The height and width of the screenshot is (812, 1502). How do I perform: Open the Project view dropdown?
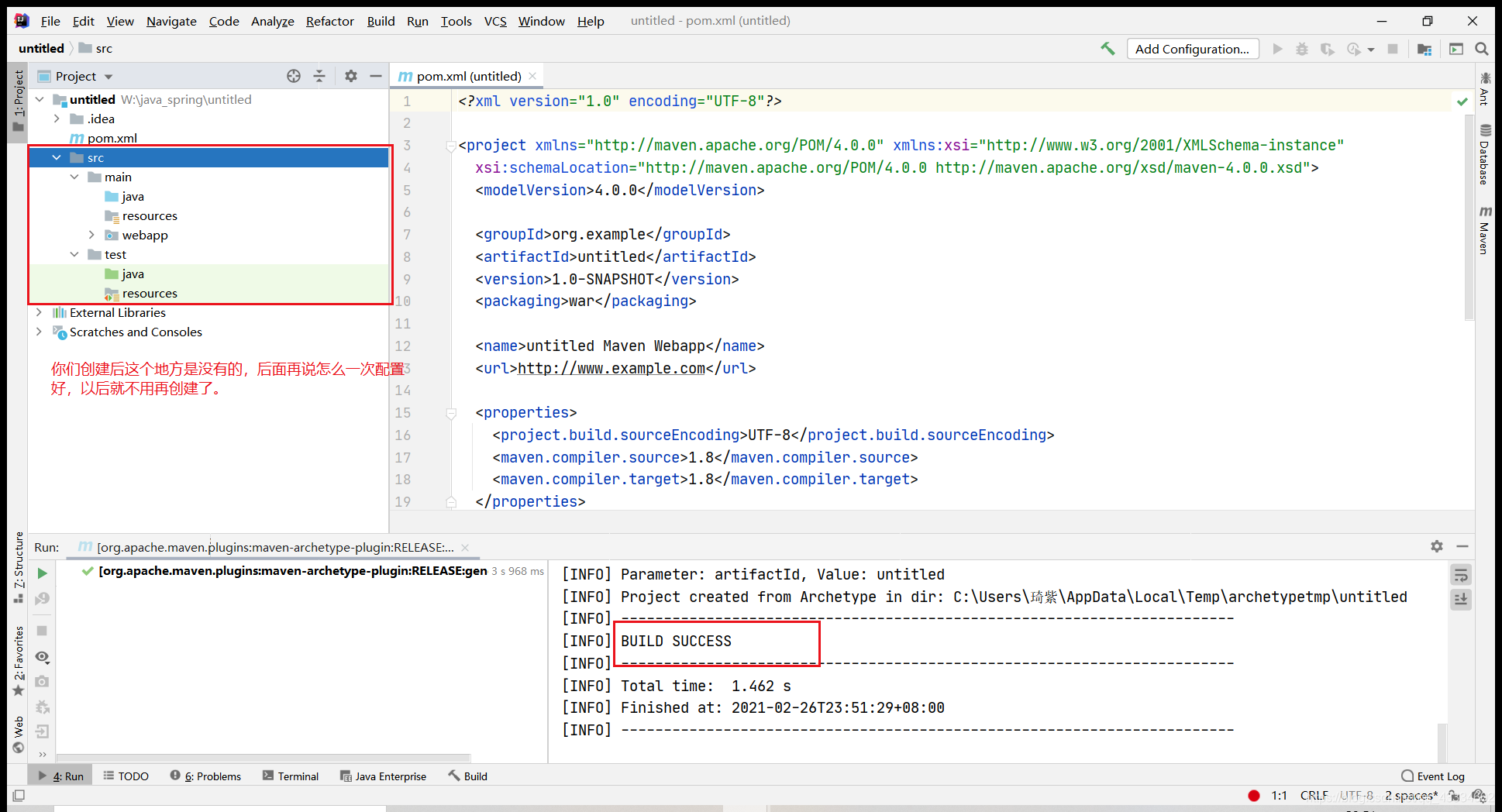coord(108,77)
